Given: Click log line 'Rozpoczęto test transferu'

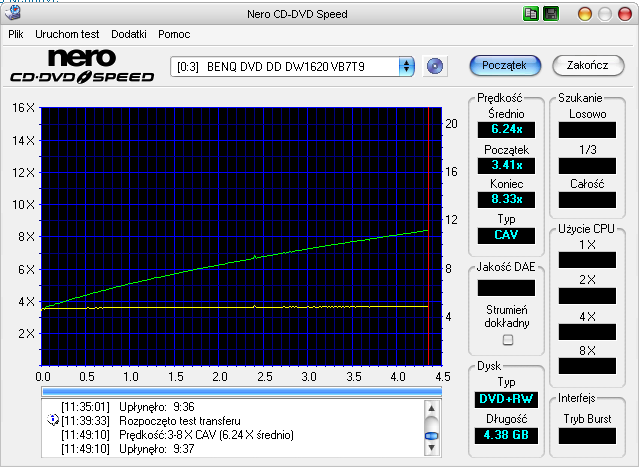Looking at the screenshot, I should pyautogui.click(x=180, y=421).
